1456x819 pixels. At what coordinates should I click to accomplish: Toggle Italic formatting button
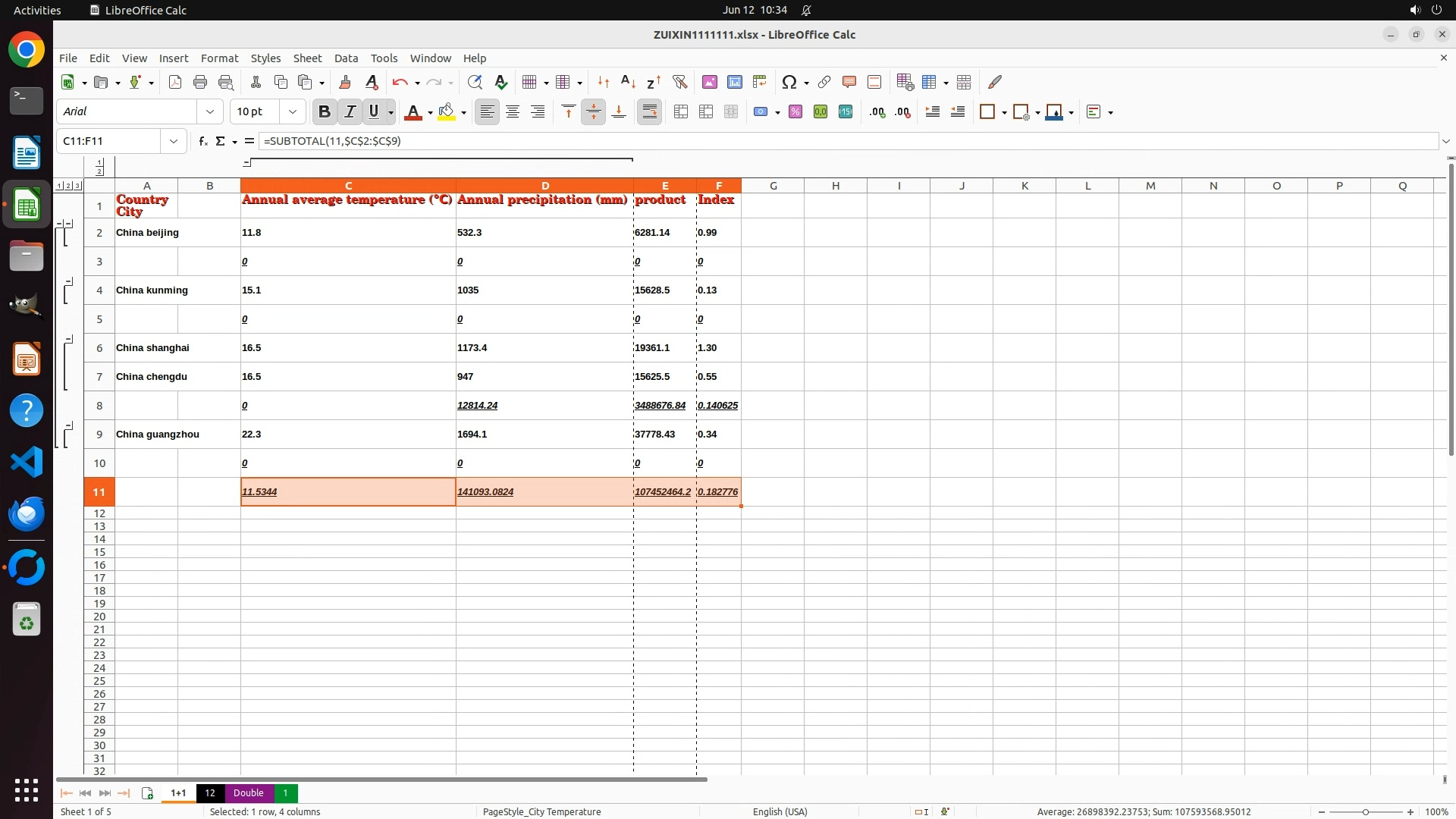coord(350,111)
